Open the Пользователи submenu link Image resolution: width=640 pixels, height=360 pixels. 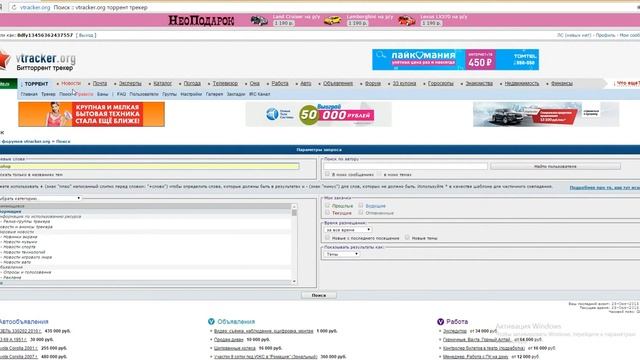[144, 94]
